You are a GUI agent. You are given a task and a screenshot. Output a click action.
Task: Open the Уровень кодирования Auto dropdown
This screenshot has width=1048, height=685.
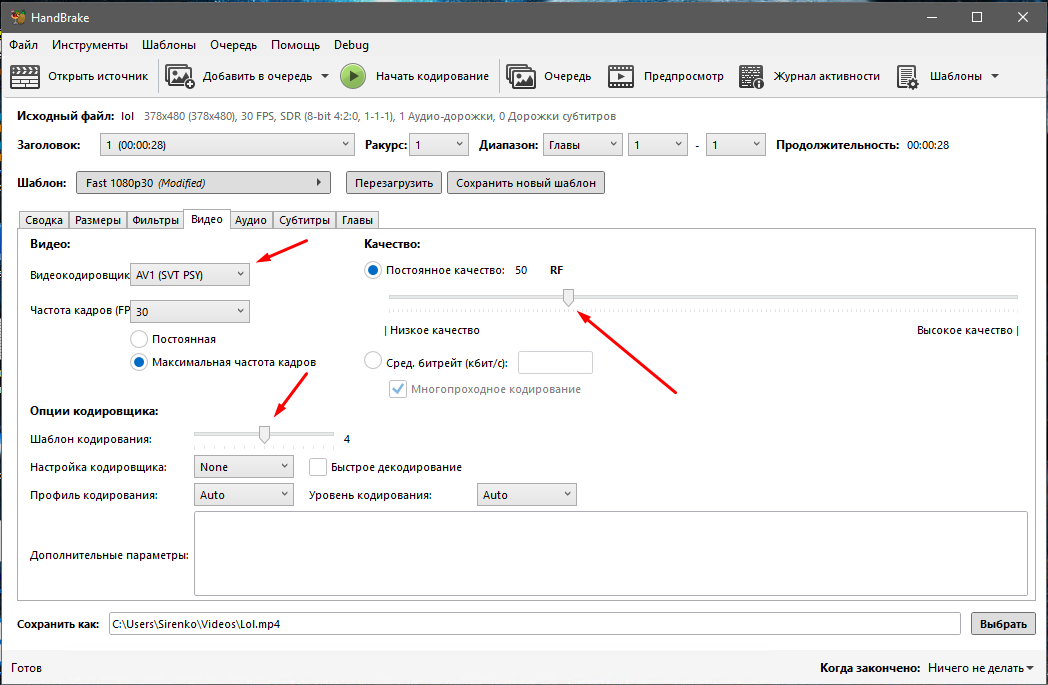[526, 493]
